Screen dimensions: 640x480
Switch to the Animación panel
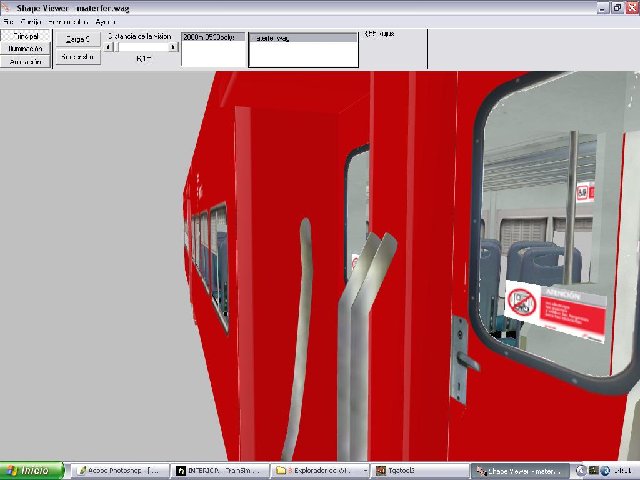26,61
